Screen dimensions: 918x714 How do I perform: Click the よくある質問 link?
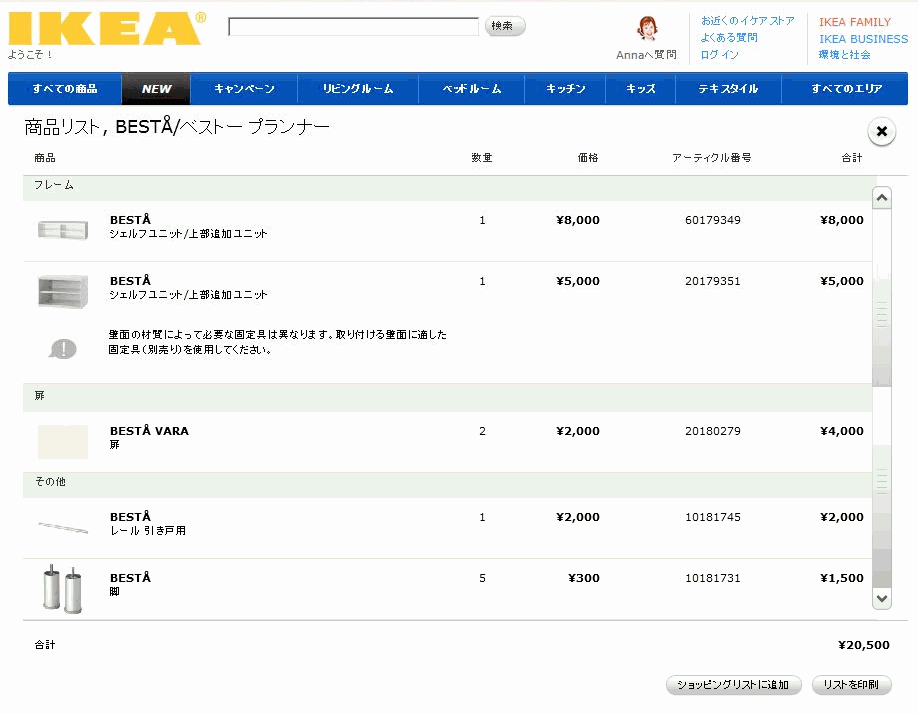729,37
